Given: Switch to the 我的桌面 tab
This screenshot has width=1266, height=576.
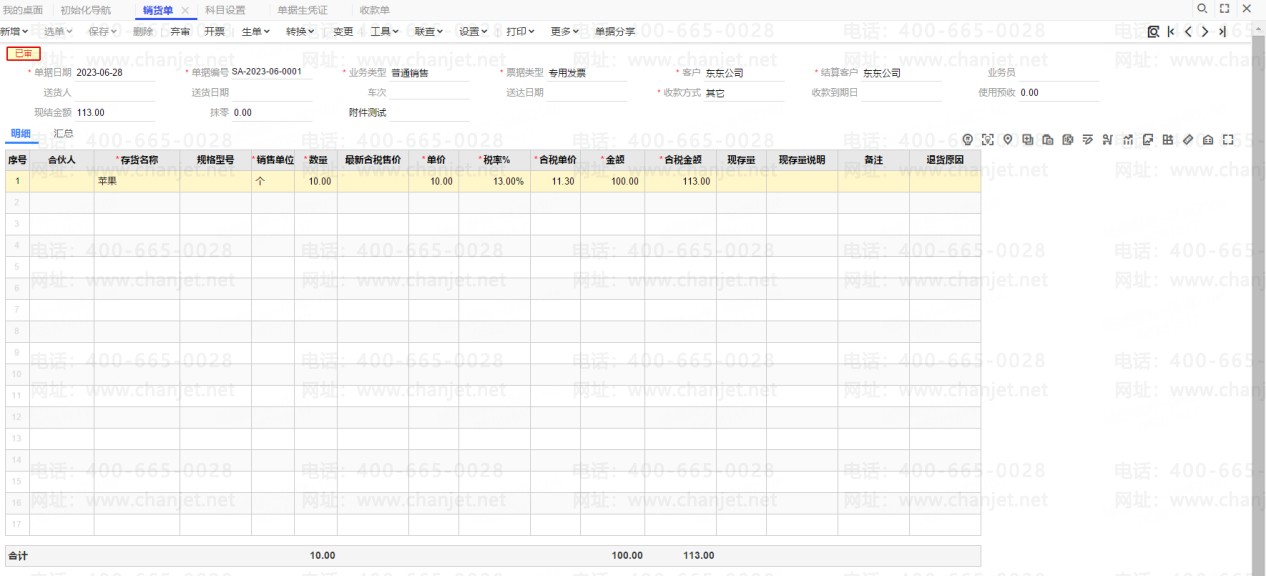Looking at the screenshot, I should click(23, 10).
